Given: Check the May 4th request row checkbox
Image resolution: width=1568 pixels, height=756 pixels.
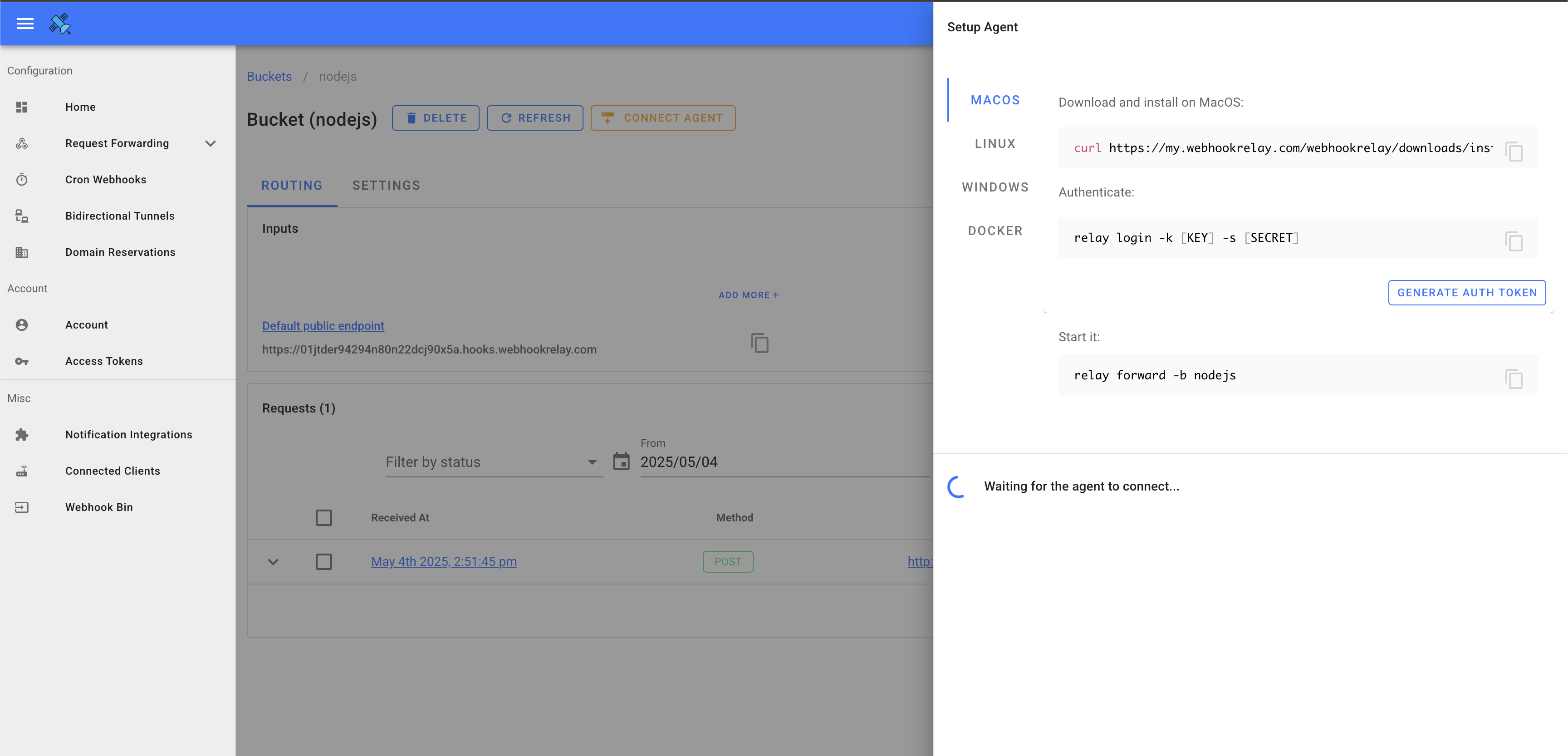Looking at the screenshot, I should pyautogui.click(x=324, y=561).
